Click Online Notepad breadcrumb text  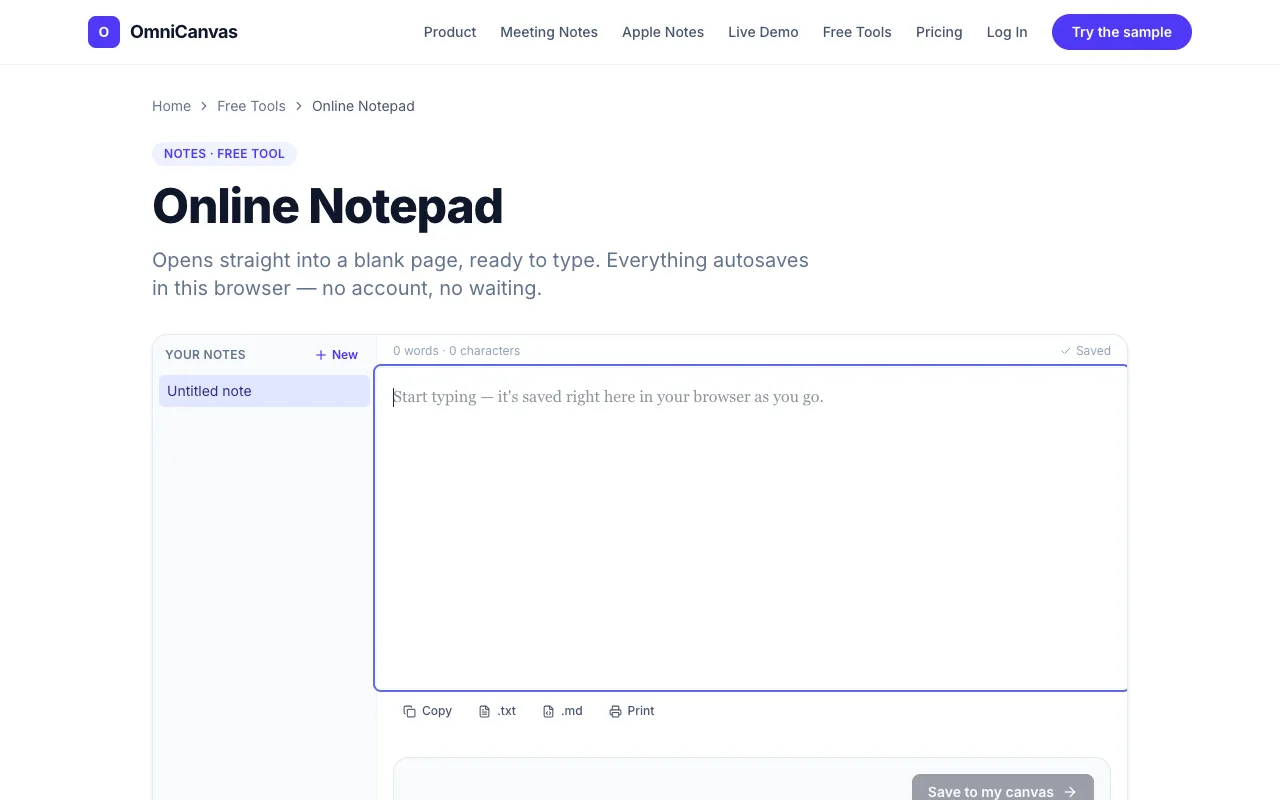coord(363,106)
